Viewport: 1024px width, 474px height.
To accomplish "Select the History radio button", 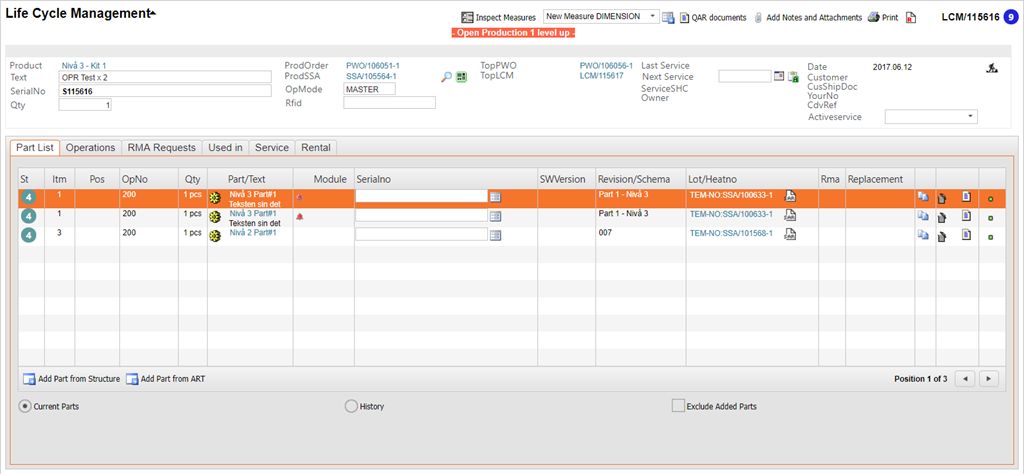I will click(351, 406).
